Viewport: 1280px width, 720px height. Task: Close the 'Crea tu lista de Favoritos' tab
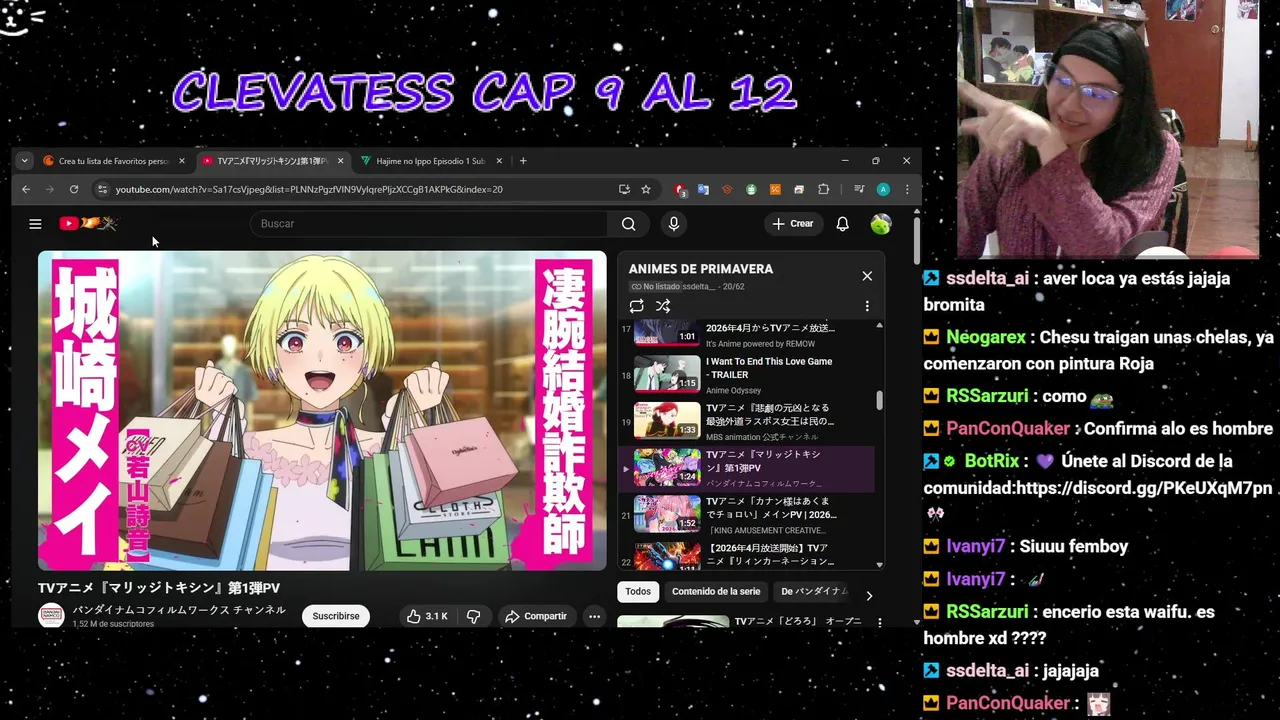click(182, 161)
